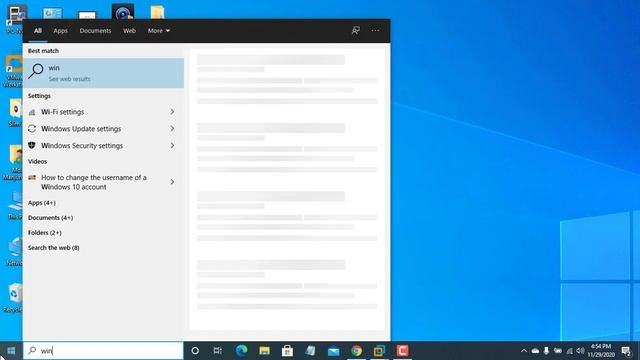Open the three-dot options in search header
Viewport: 640px width, 360px height.
[375, 31]
